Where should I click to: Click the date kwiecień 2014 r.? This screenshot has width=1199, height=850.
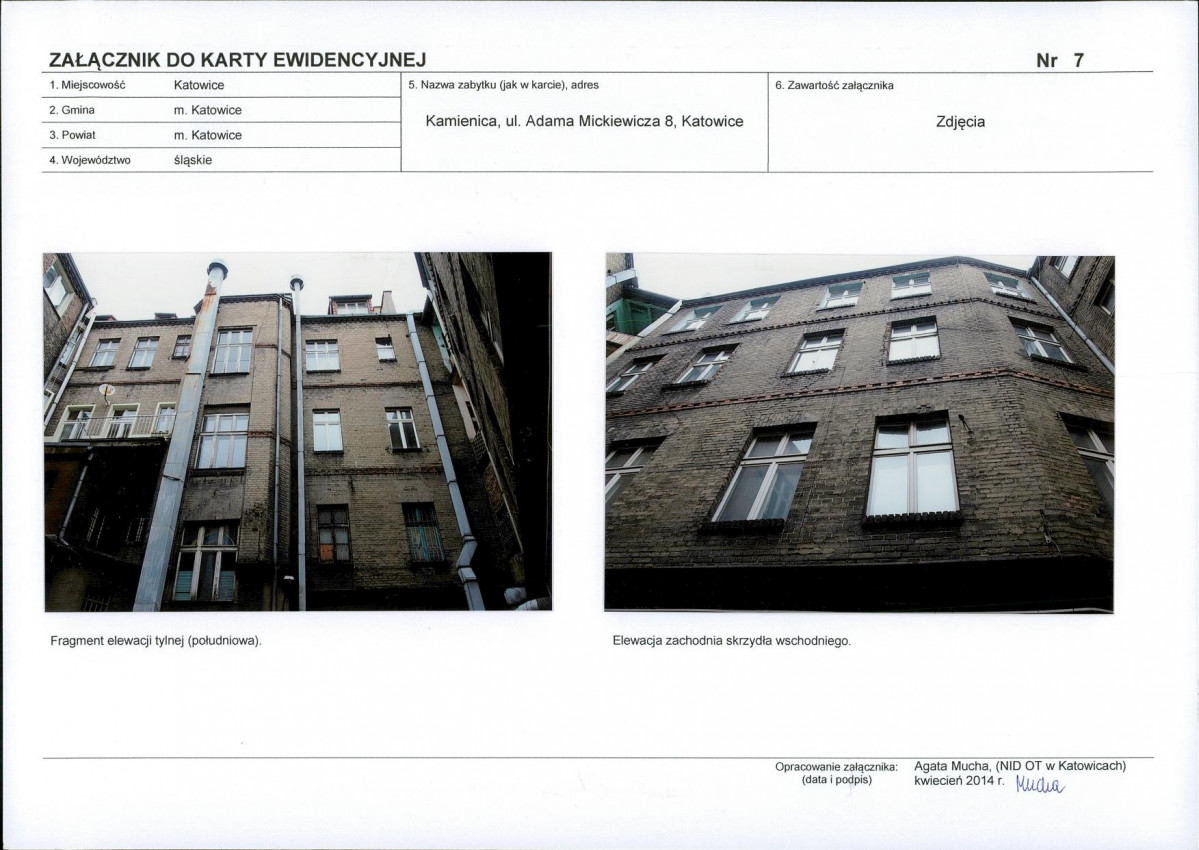(x=959, y=780)
